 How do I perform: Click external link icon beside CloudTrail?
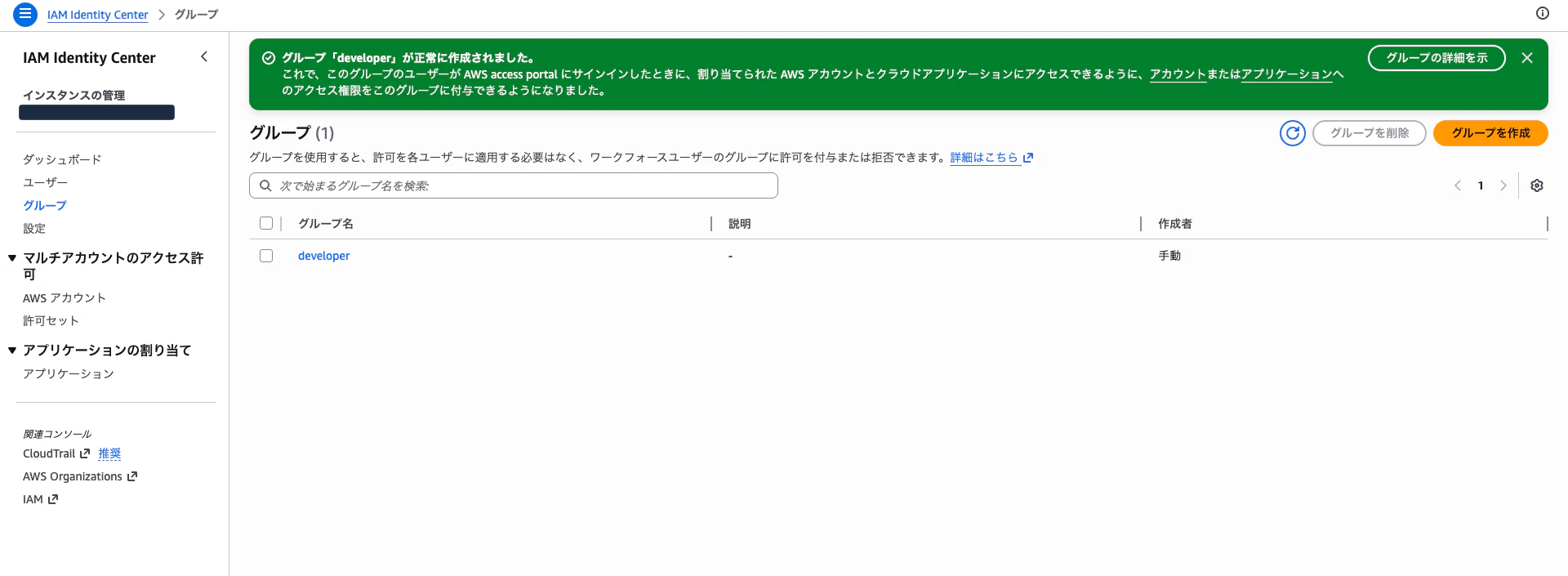click(x=85, y=453)
